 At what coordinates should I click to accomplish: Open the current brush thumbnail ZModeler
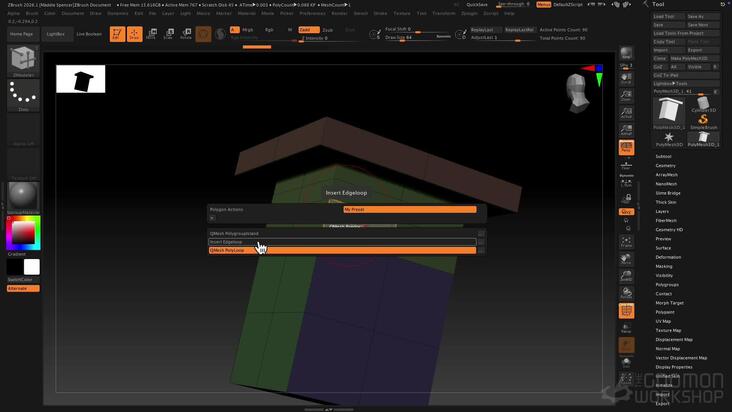point(23,61)
